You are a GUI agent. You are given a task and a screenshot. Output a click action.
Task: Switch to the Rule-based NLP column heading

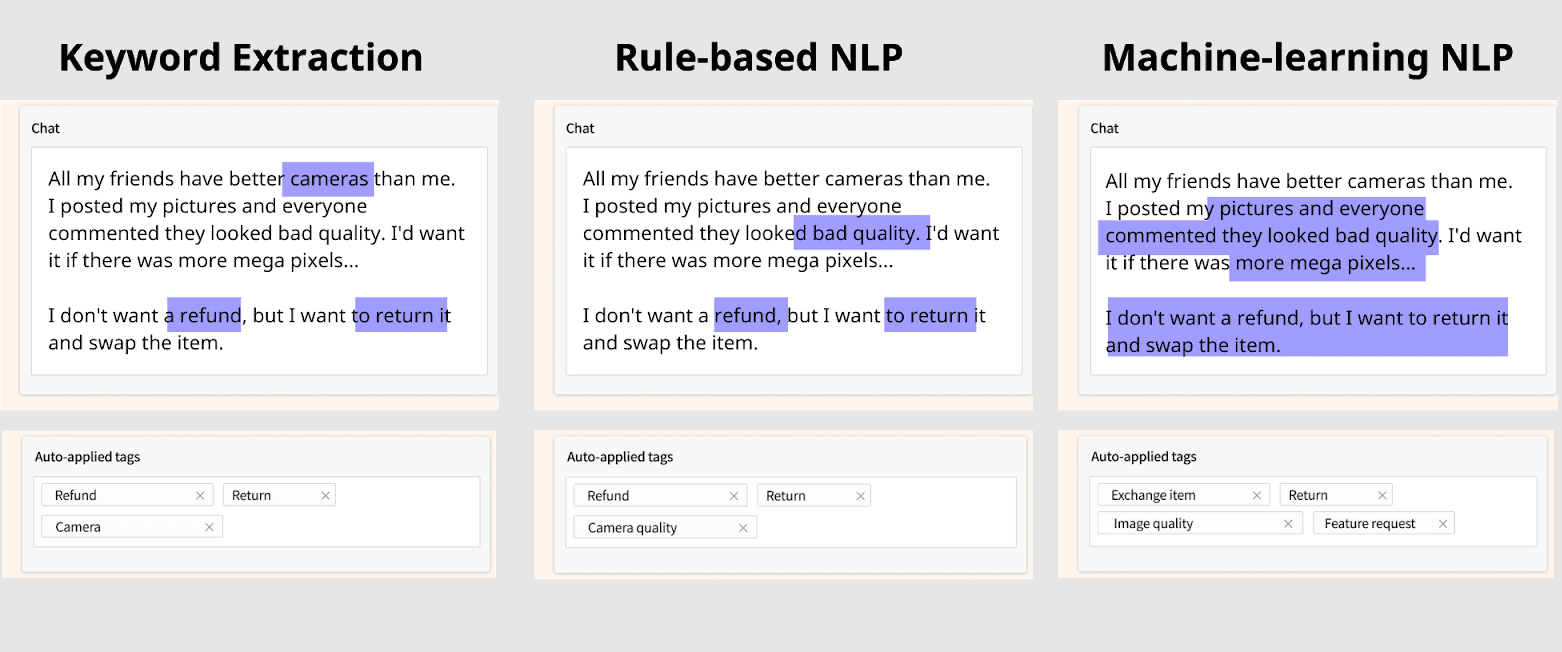pyautogui.click(x=757, y=57)
